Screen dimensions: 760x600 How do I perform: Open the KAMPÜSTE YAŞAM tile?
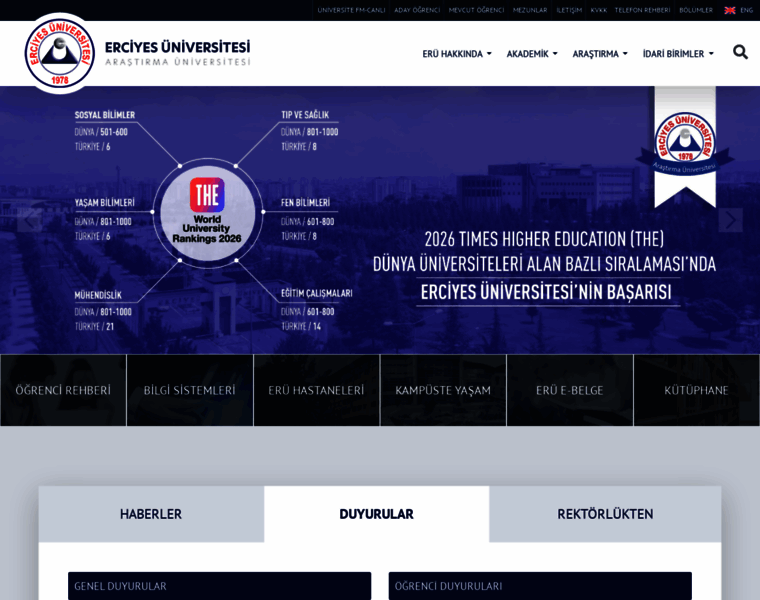coord(443,390)
